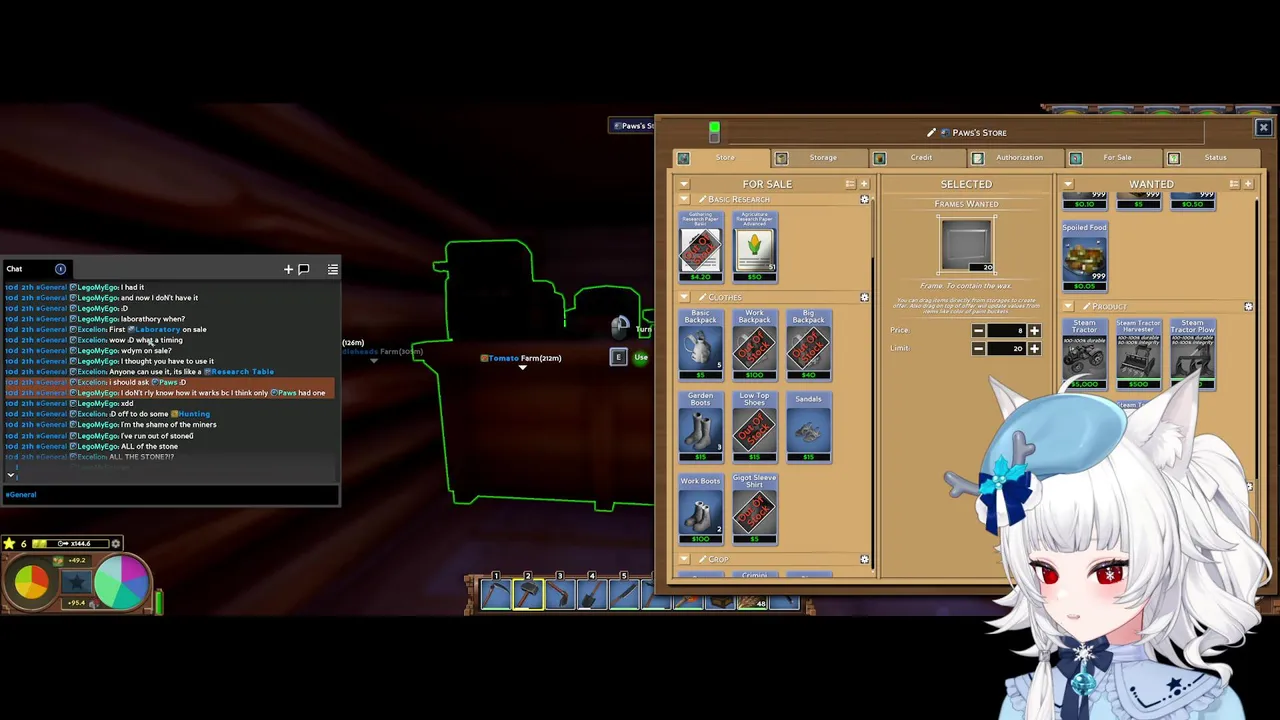Viewport: 1280px width, 720px height.
Task: Open Clothes category settings gear
Action: [865, 297]
